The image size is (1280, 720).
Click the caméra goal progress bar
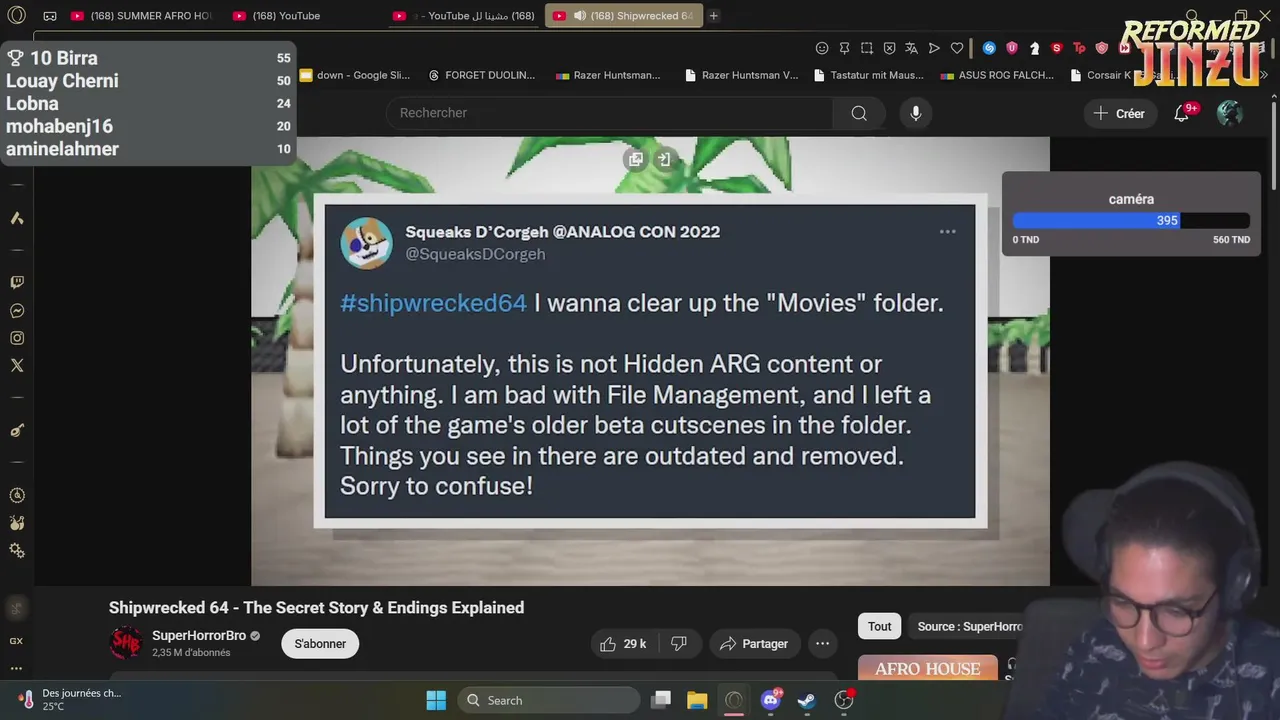[x=1131, y=221]
